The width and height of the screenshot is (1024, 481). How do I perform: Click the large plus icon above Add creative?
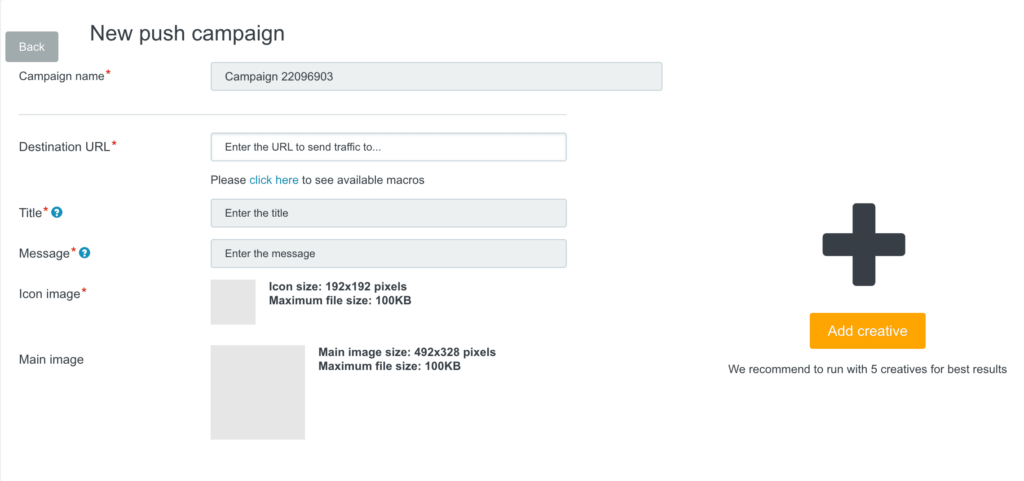click(x=863, y=245)
